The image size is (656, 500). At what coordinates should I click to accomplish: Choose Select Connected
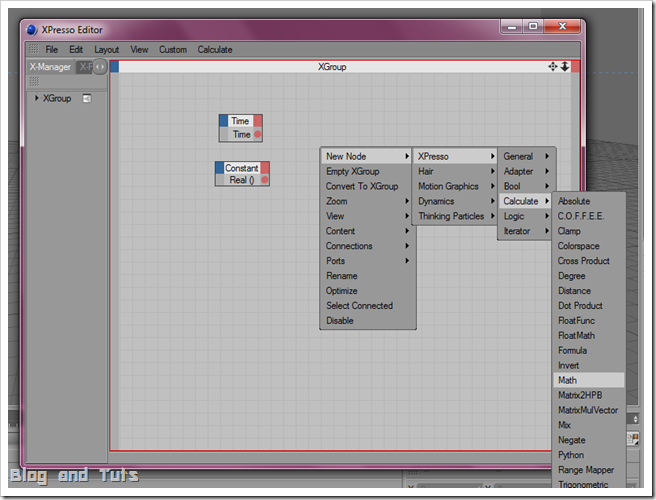(x=367, y=306)
